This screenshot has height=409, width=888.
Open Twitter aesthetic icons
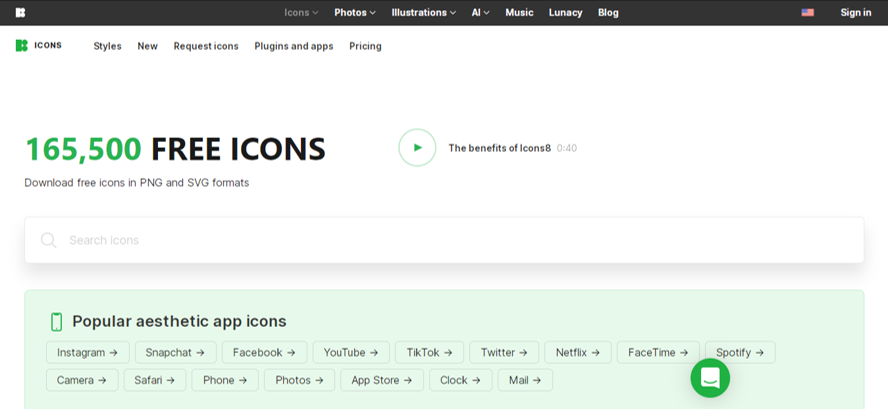point(504,352)
